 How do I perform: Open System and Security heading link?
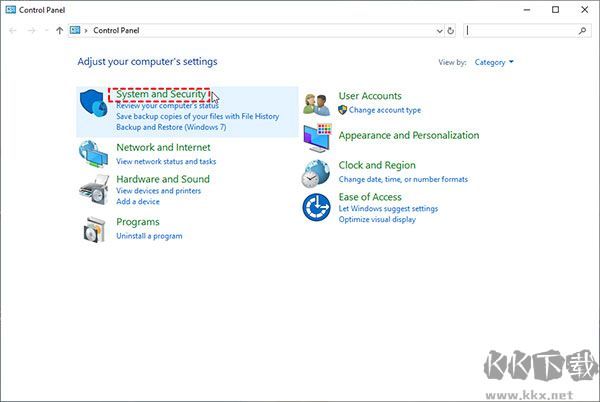[x=161, y=94]
